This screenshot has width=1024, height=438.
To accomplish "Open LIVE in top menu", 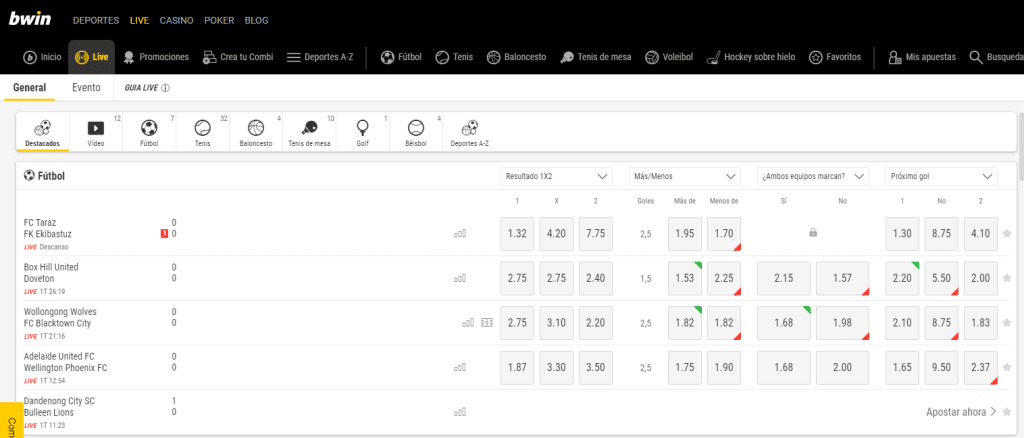I will [x=139, y=20].
